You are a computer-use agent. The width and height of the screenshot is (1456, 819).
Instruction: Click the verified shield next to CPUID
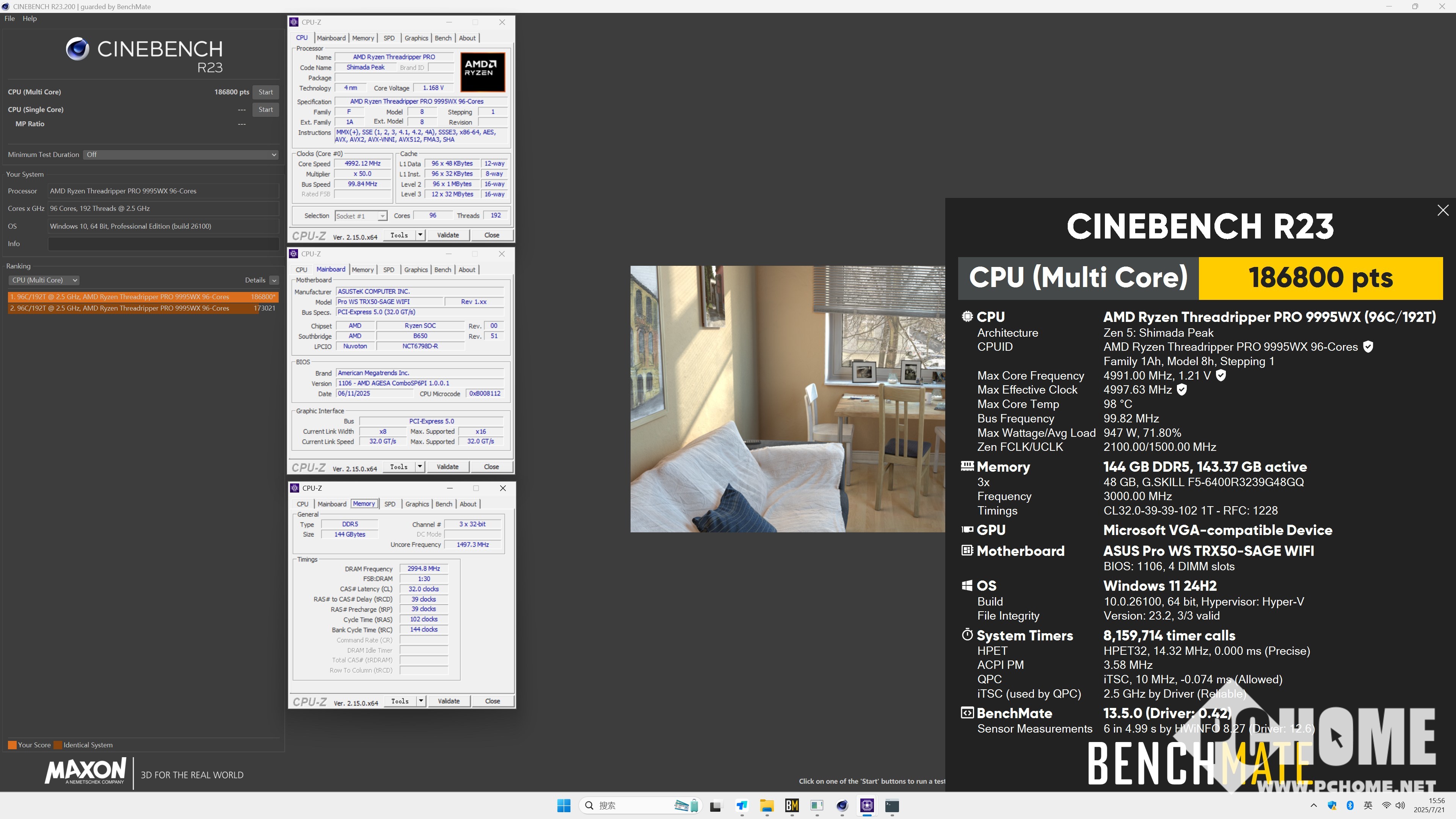[x=1368, y=347]
